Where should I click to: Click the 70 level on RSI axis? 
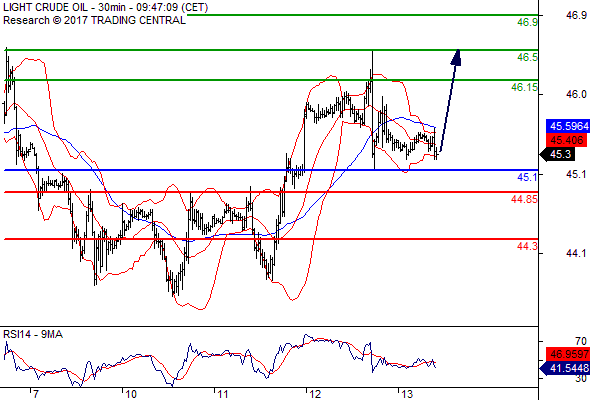point(581,342)
